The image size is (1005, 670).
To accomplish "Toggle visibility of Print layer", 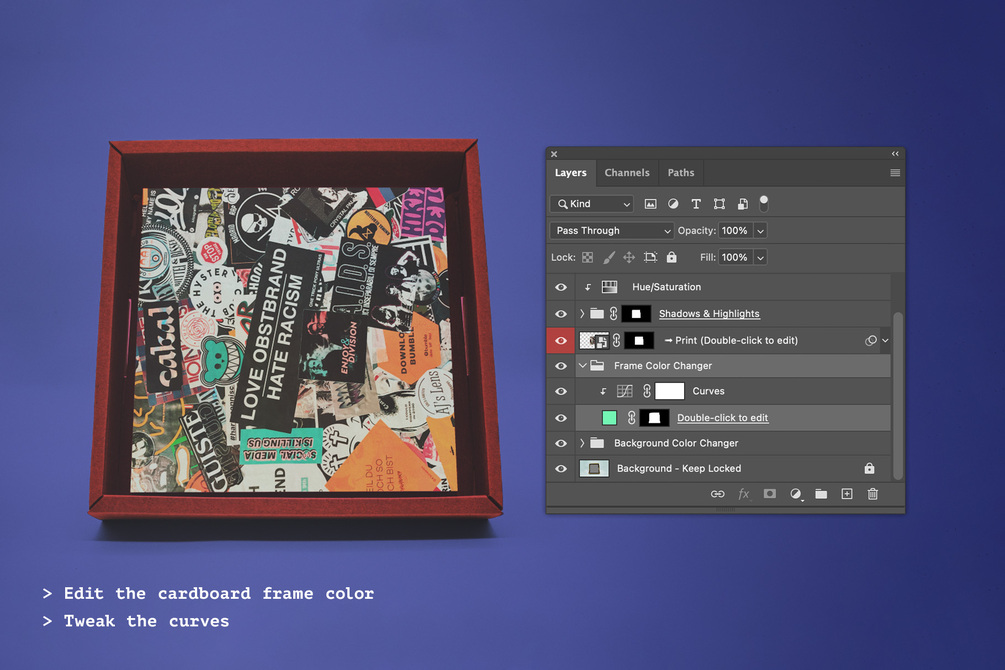I will point(561,340).
